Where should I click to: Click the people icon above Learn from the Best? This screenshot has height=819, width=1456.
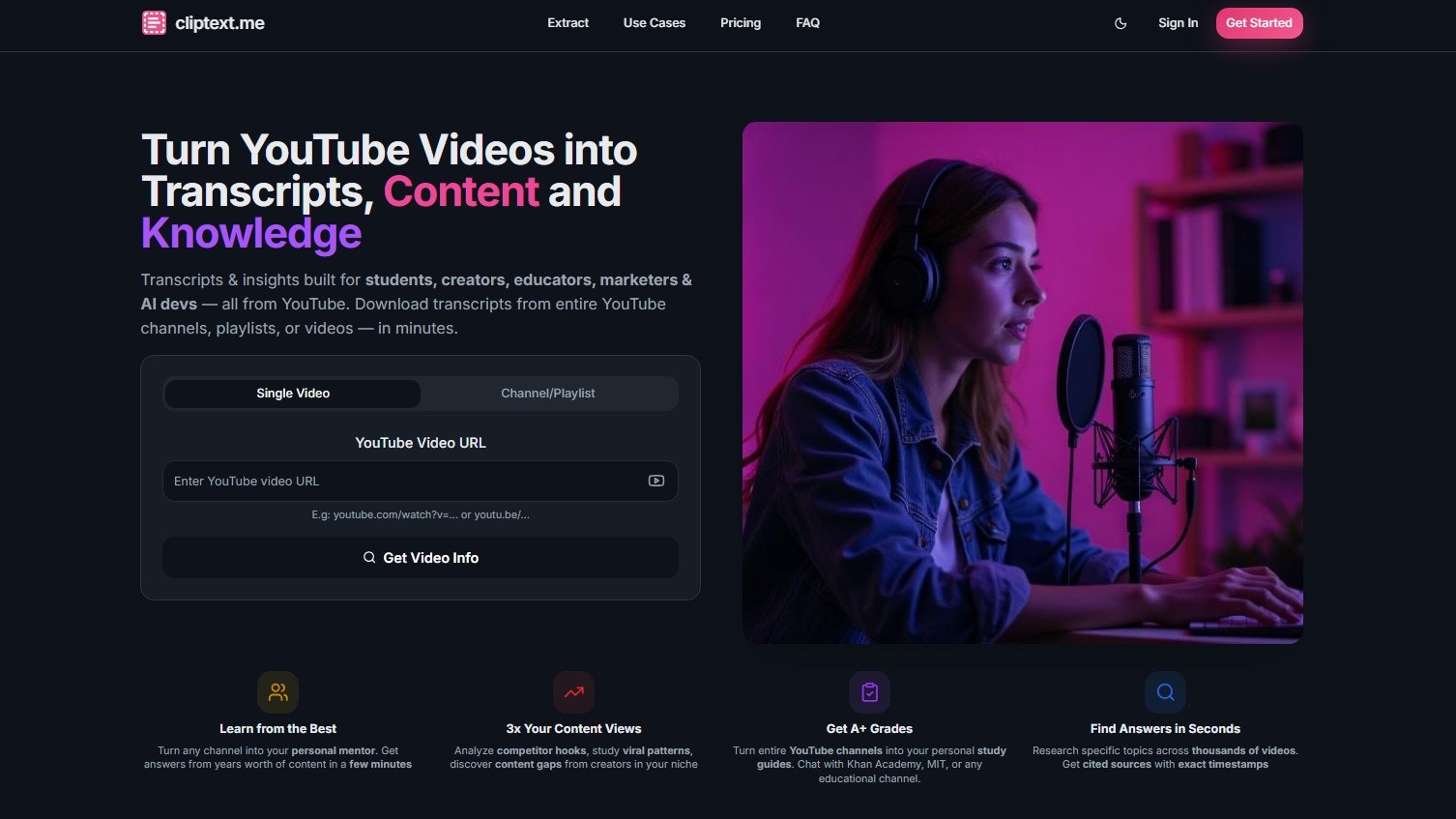(277, 691)
